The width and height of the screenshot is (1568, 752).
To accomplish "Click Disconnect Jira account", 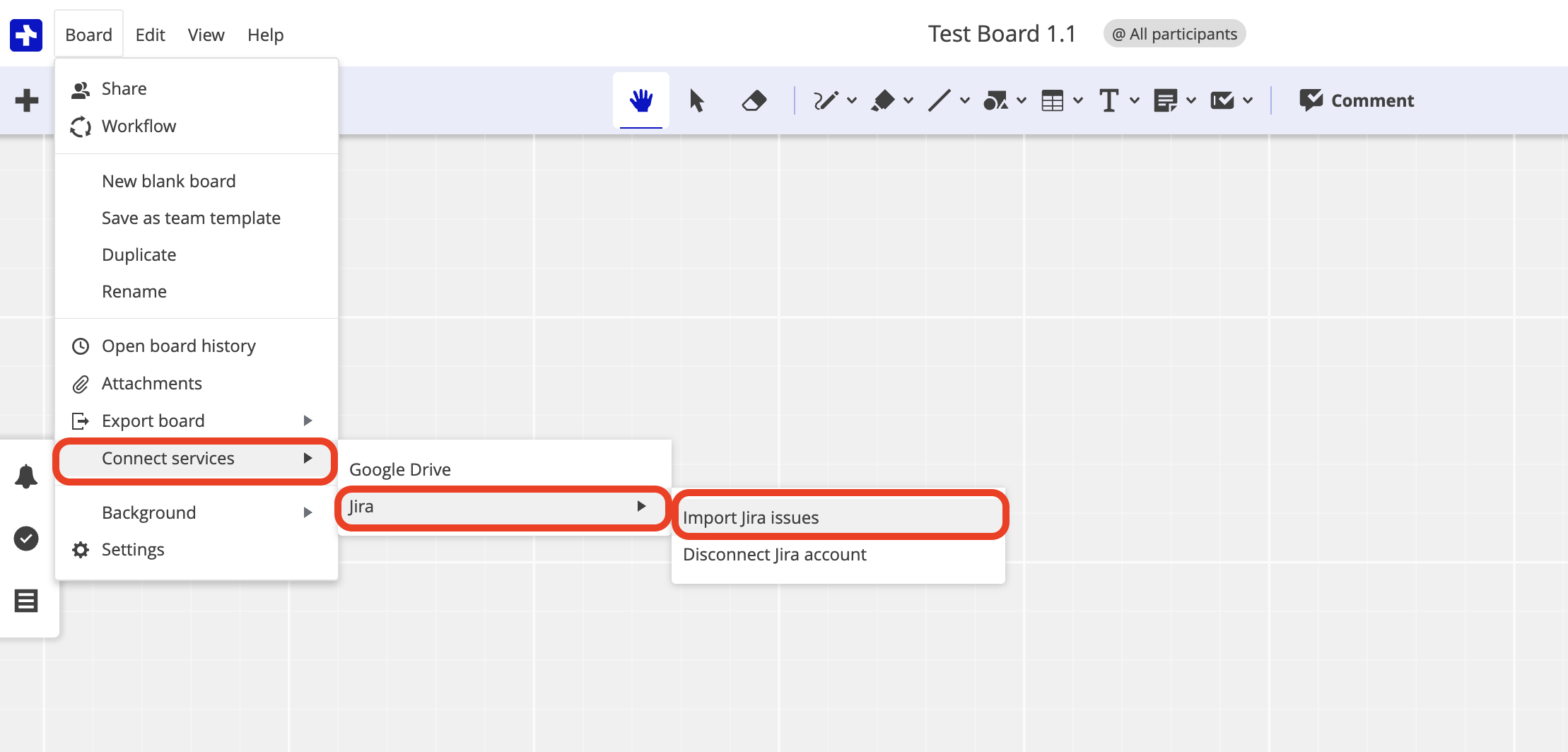I will 775,555.
